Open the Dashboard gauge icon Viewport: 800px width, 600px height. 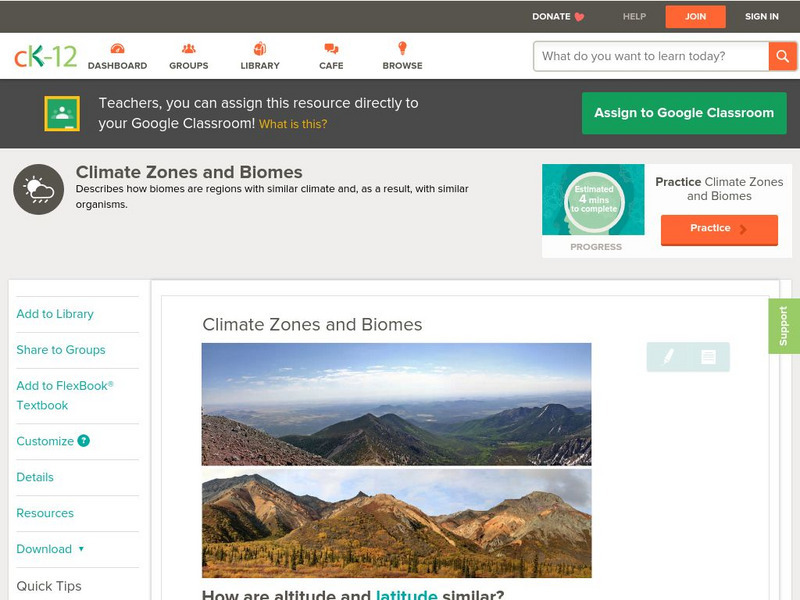(x=117, y=48)
